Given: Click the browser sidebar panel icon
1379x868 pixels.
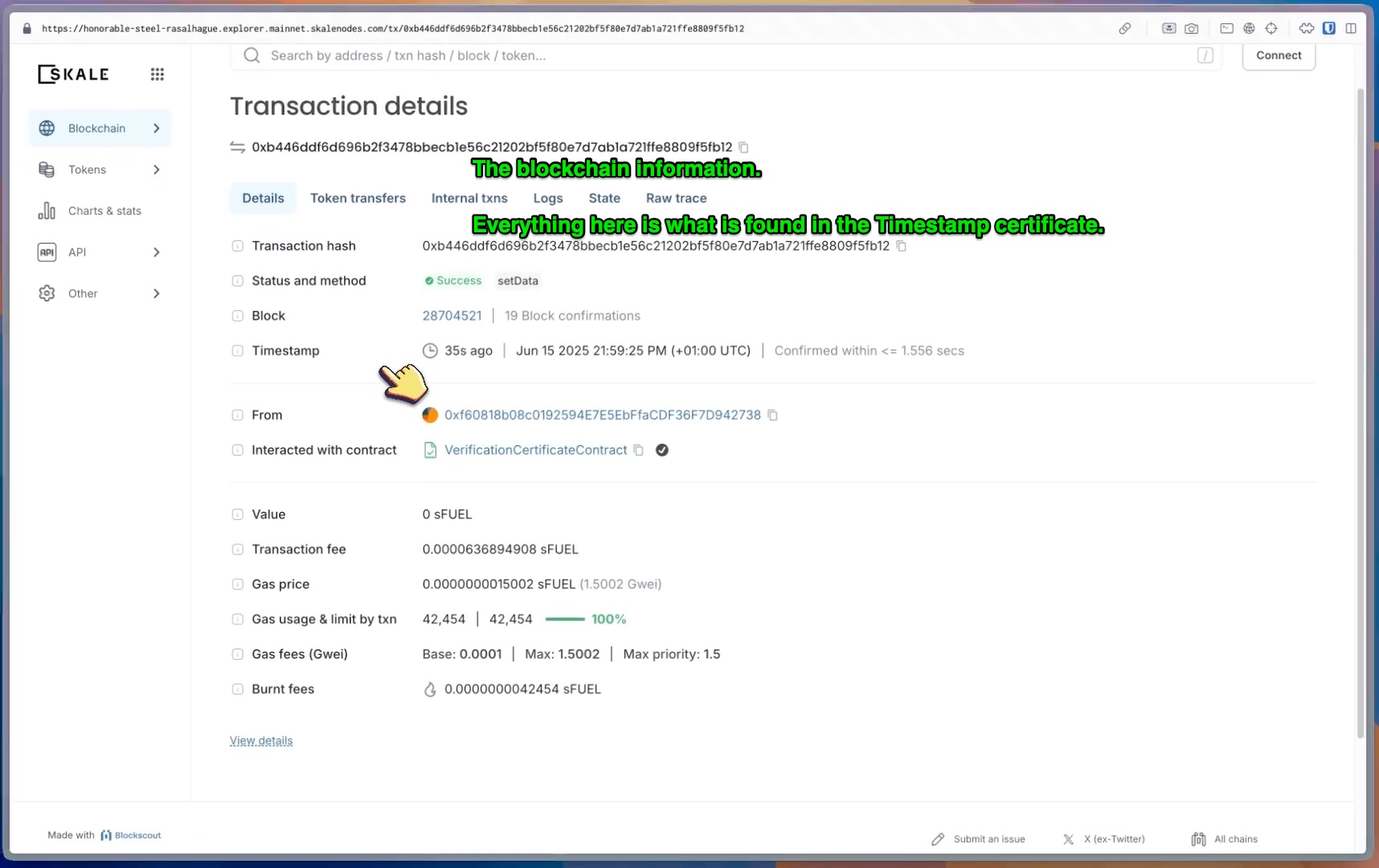Looking at the screenshot, I should 1351,28.
